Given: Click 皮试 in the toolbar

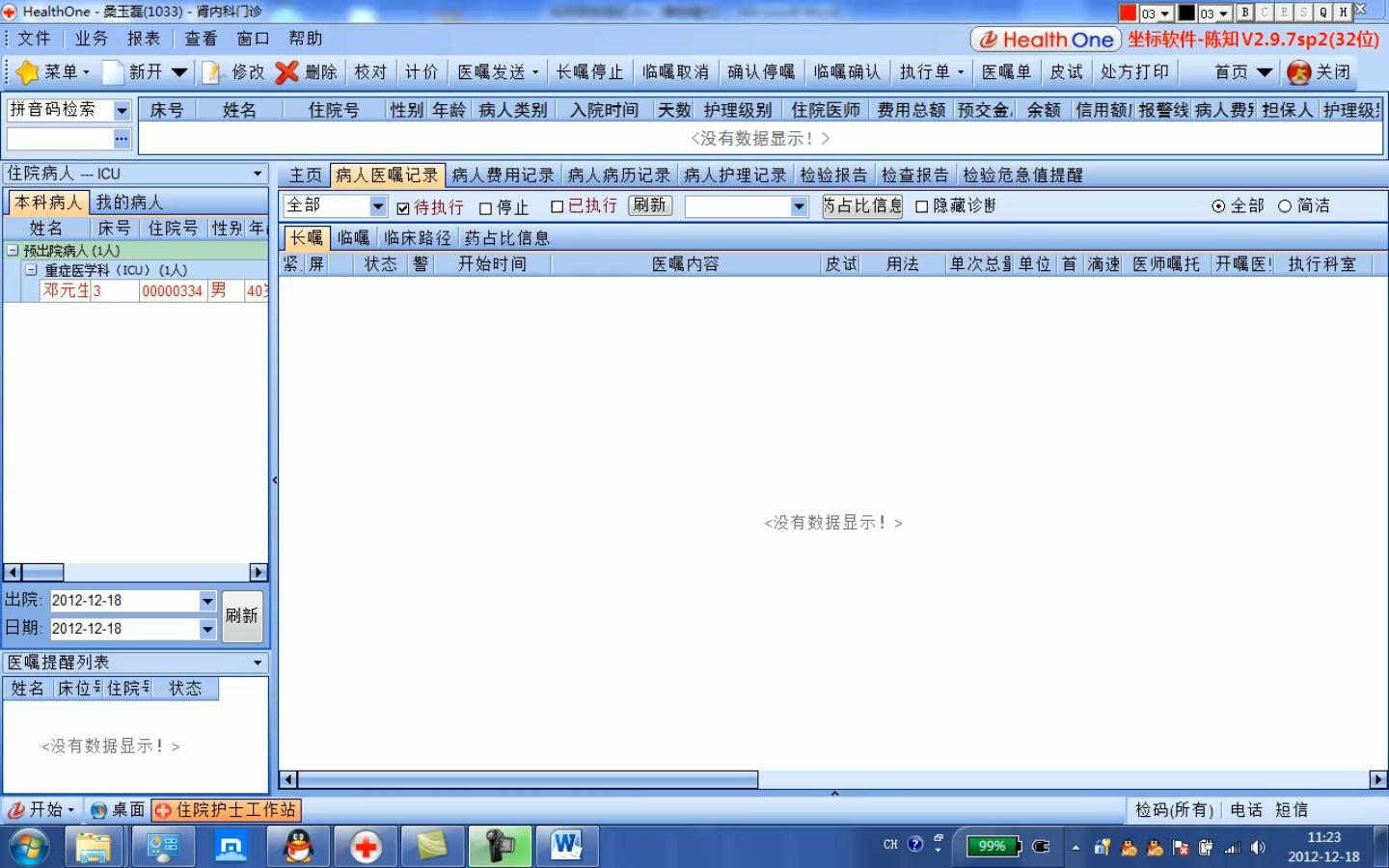Looking at the screenshot, I should click(1066, 72).
